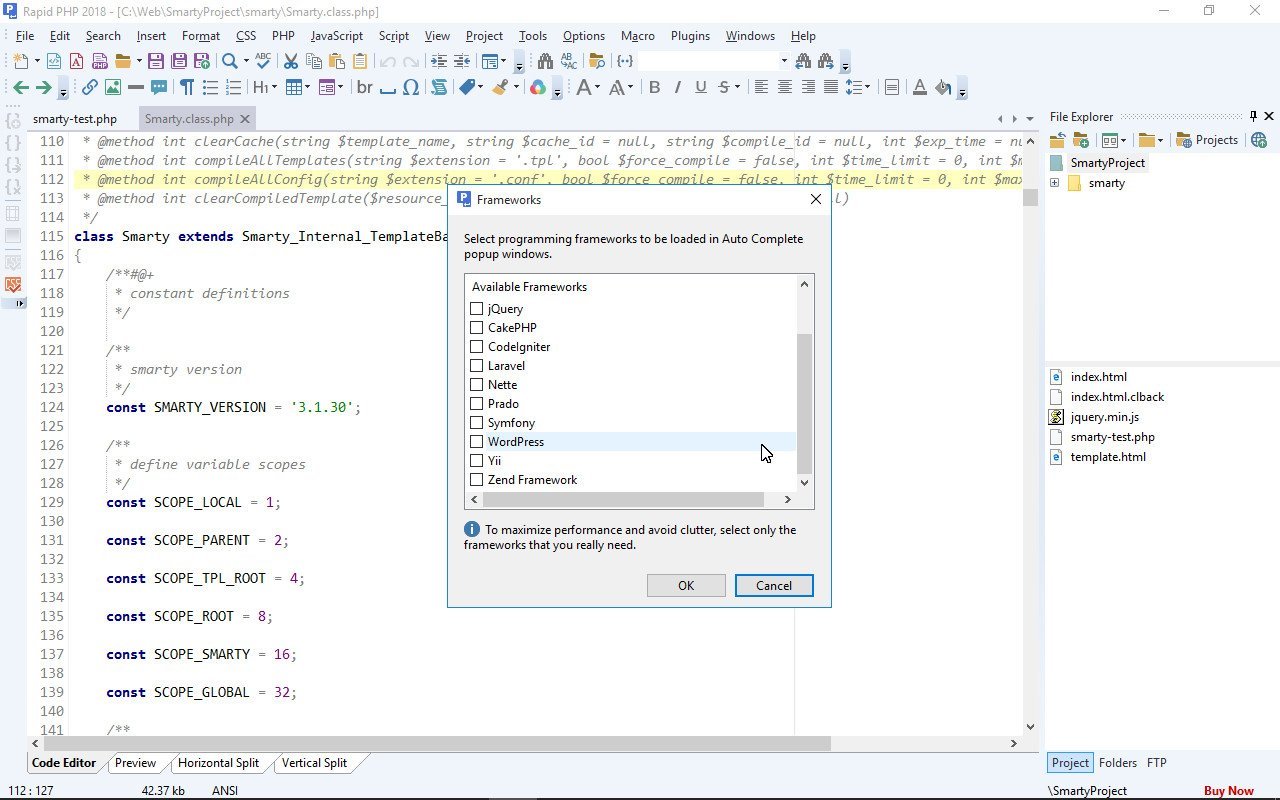This screenshot has width=1280, height=800.
Task: Open the PHP menu
Action: point(283,35)
